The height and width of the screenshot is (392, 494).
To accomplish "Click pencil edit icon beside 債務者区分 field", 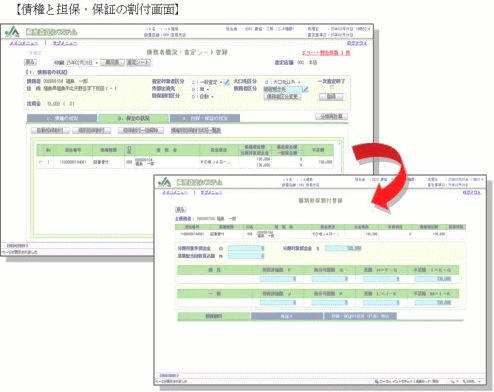I will click(x=305, y=89).
